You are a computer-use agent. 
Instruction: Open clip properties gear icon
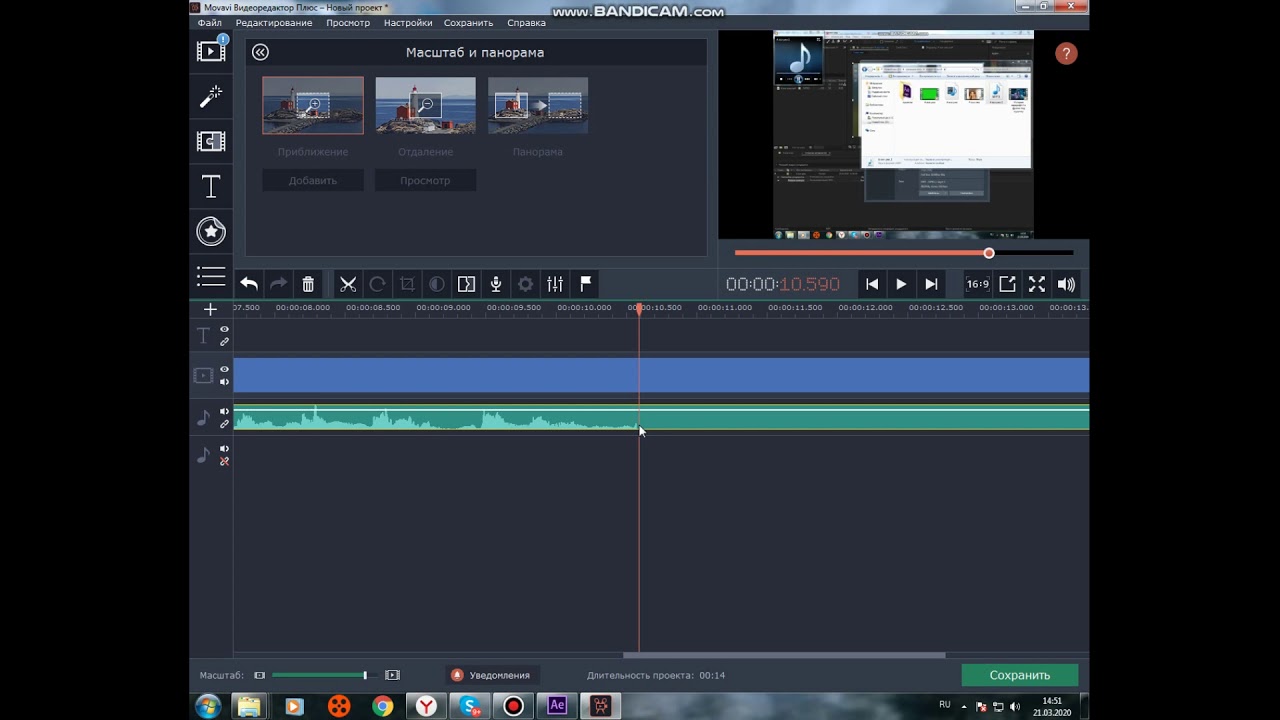point(525,284)
